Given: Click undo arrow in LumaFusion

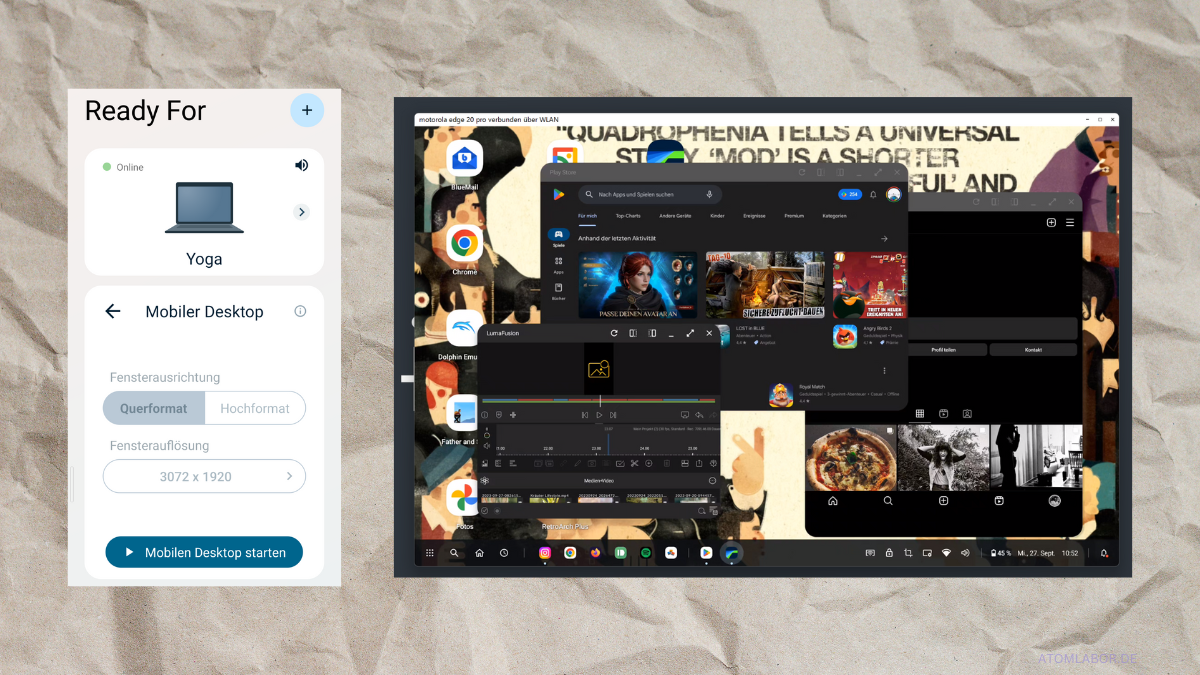Looking at the screenshot, I should [x=699, y=415].
